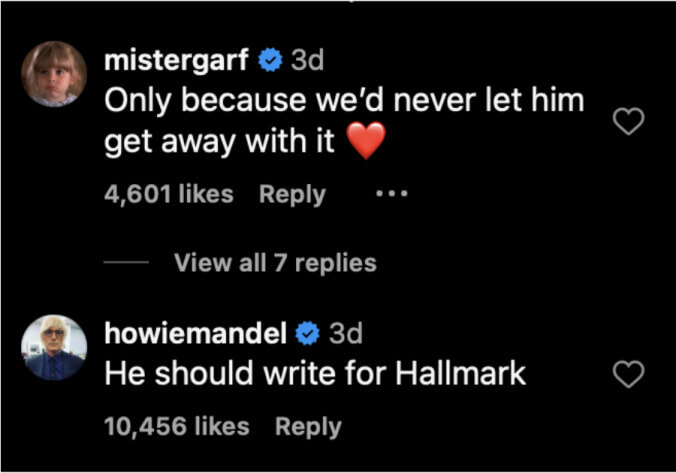This screenshot has height=473, width=676.
Task: View the 10,456 likes list
Action: point(177,426)
